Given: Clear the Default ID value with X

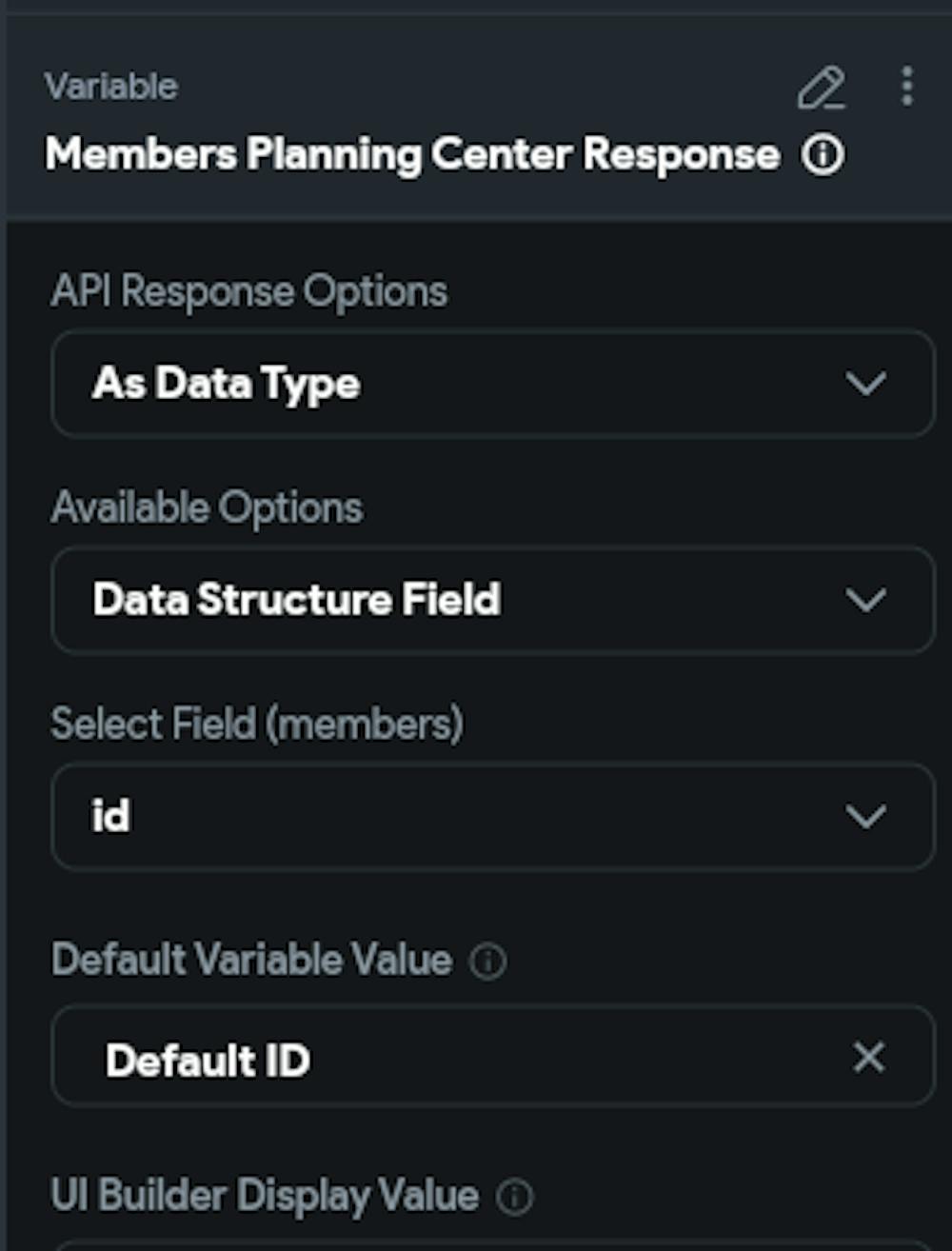Looking at the screenshot, I should (868, 1057).
